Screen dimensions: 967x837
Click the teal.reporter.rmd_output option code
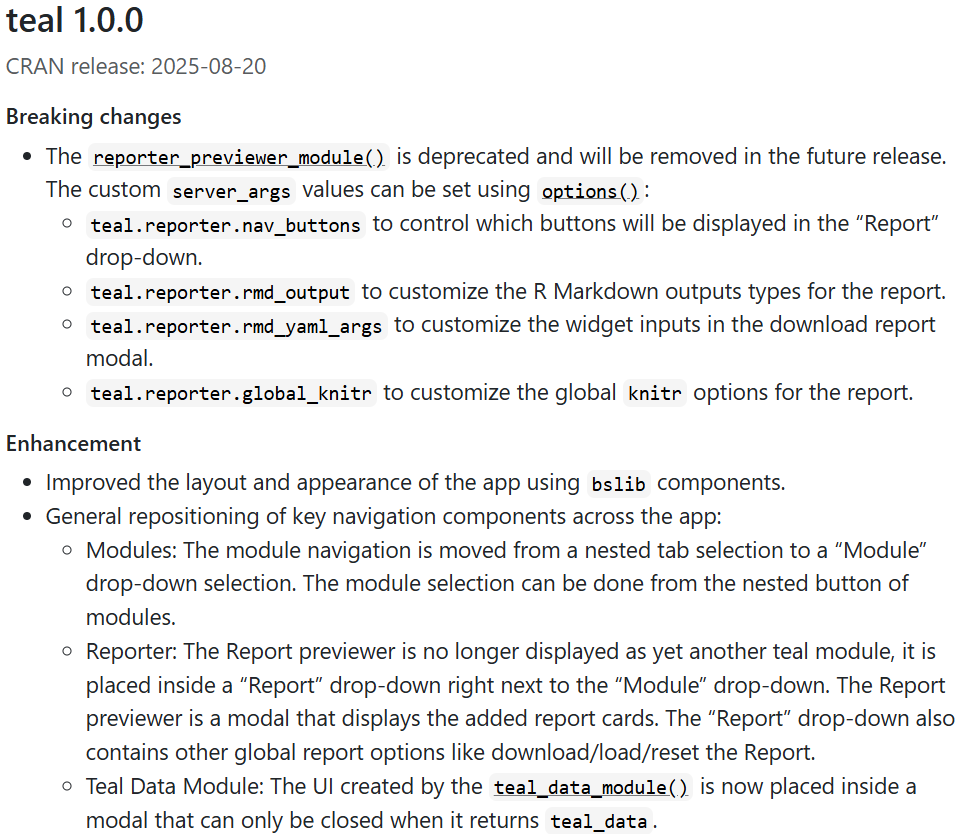pyautogui.click(x=220, y=292)
